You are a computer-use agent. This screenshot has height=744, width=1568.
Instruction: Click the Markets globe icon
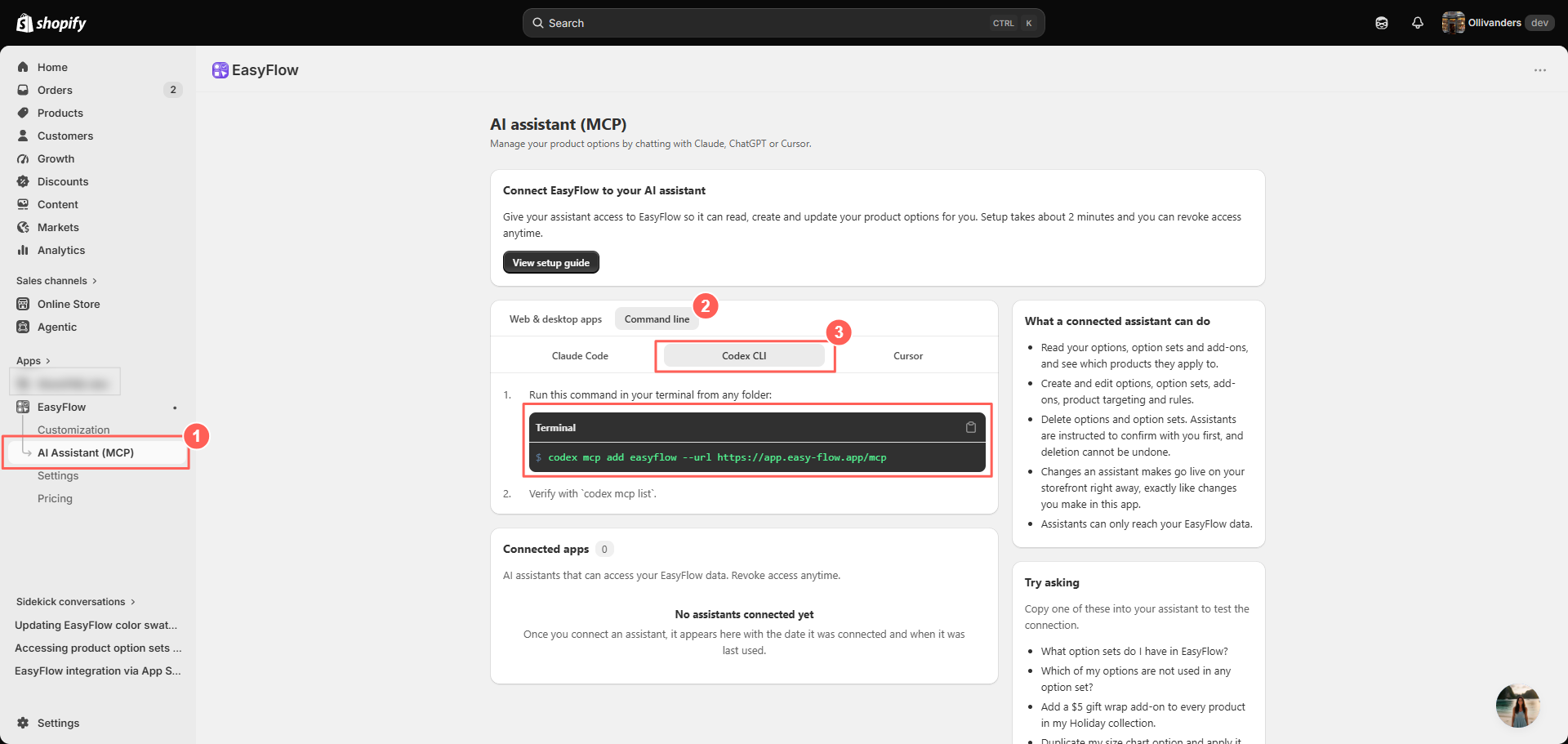pos(23,227)
